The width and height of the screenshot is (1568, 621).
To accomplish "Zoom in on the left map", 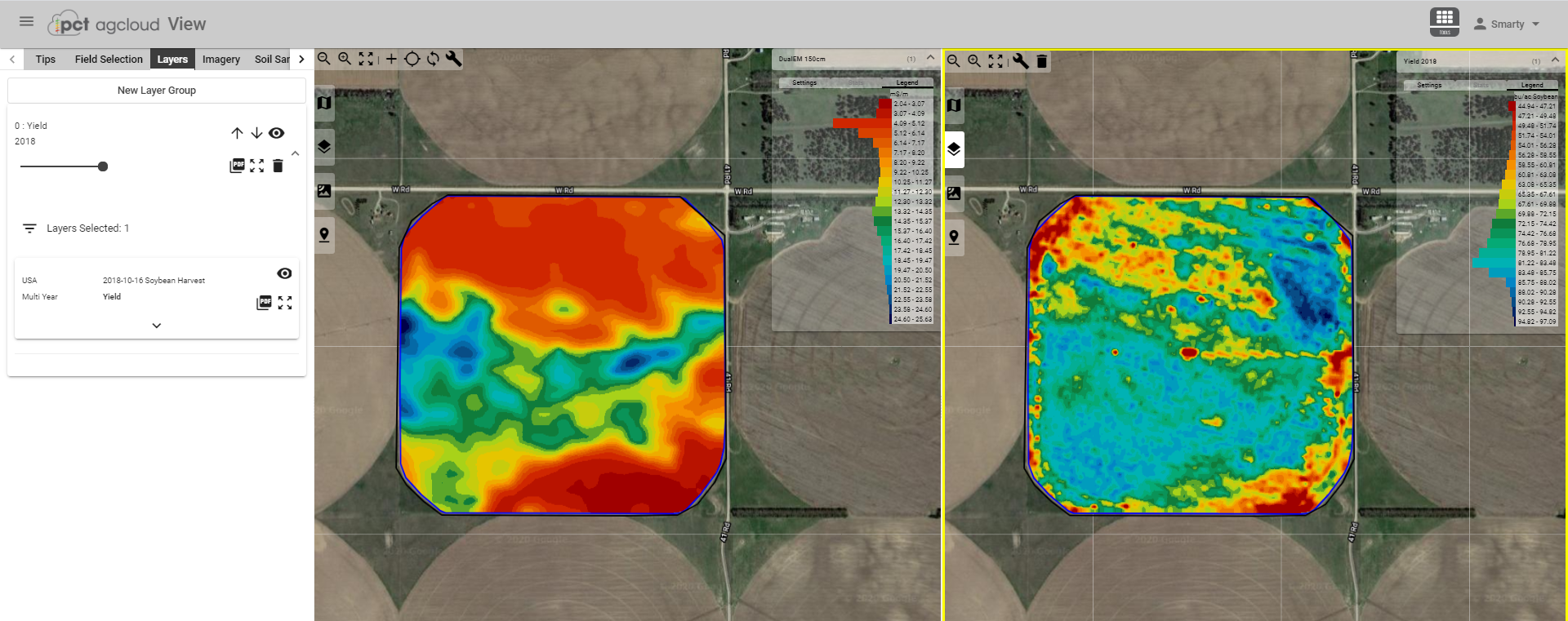I will (345, 59).
